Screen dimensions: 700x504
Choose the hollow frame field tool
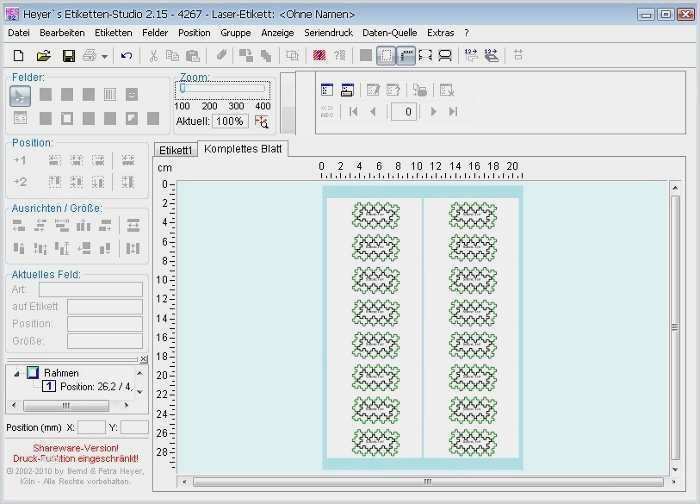[x=67, y=118]
